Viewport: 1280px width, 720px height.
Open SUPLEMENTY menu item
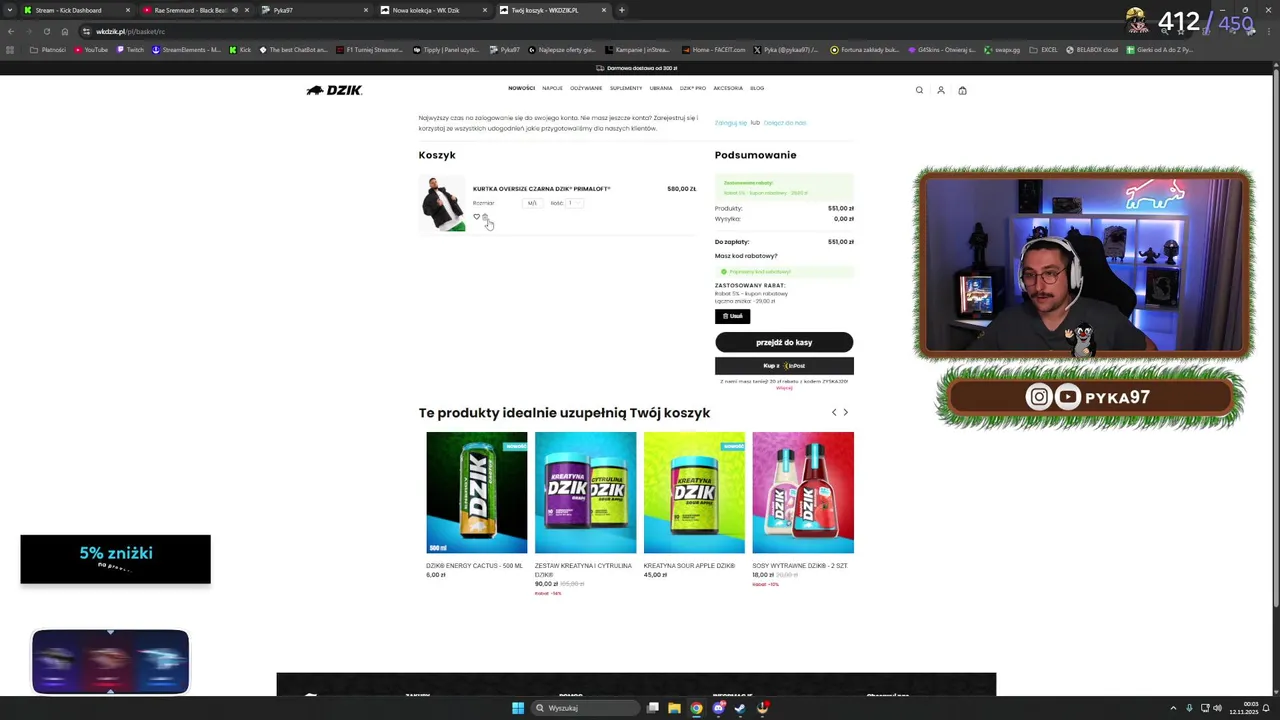pos(626,88)
